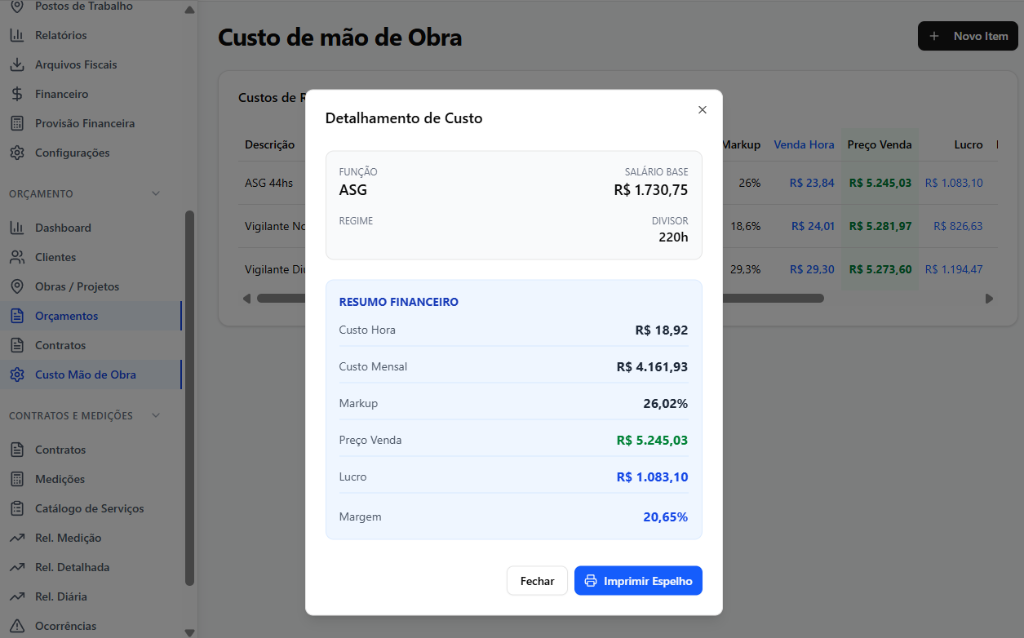Click the table's horizontal scrollbar thumb
The height and width of the screenshot is (638, 1024).
(x=540, y=298)
